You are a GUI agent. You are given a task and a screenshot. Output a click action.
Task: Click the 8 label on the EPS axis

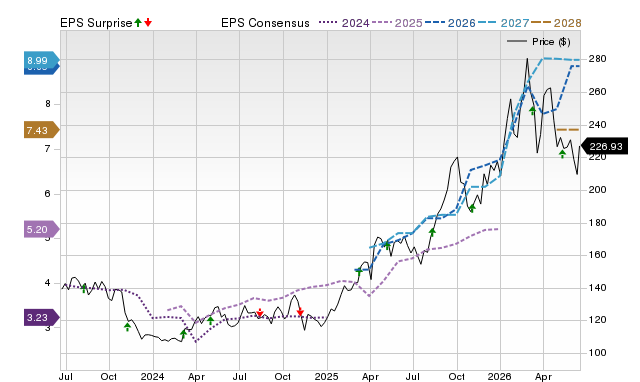tap(48, 104)
